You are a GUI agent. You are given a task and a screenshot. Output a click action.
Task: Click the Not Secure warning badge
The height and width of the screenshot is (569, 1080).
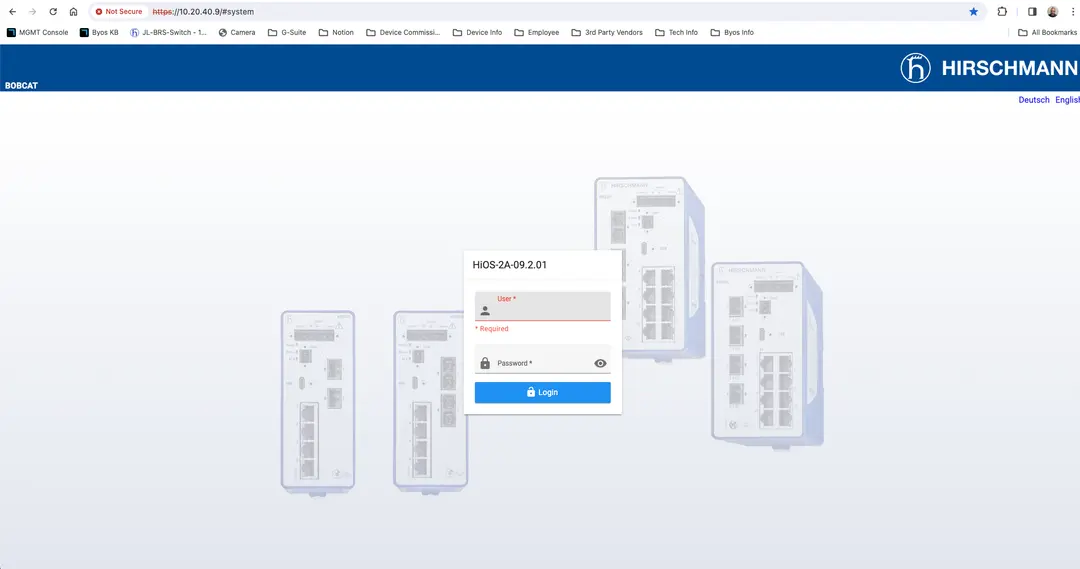click(119, 12)
